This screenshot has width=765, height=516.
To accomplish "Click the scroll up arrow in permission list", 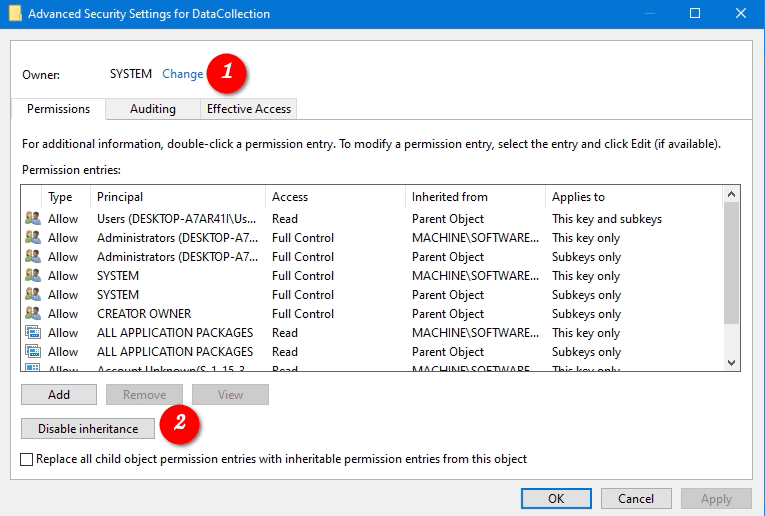I will click(731, 194).
